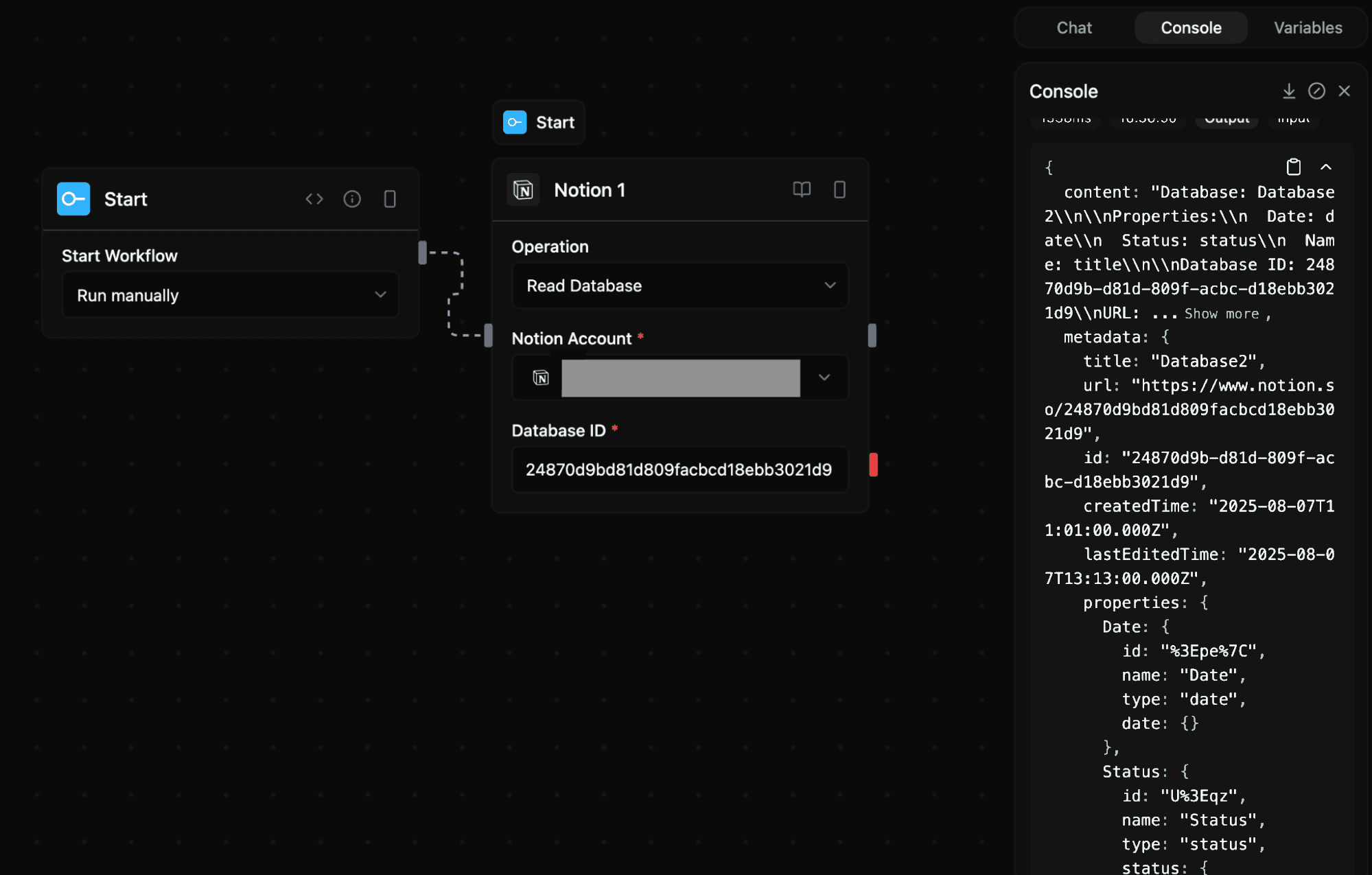Open the Read Database operation dropdown
This screenshot has height=875, width=1372.
point(679,285)
